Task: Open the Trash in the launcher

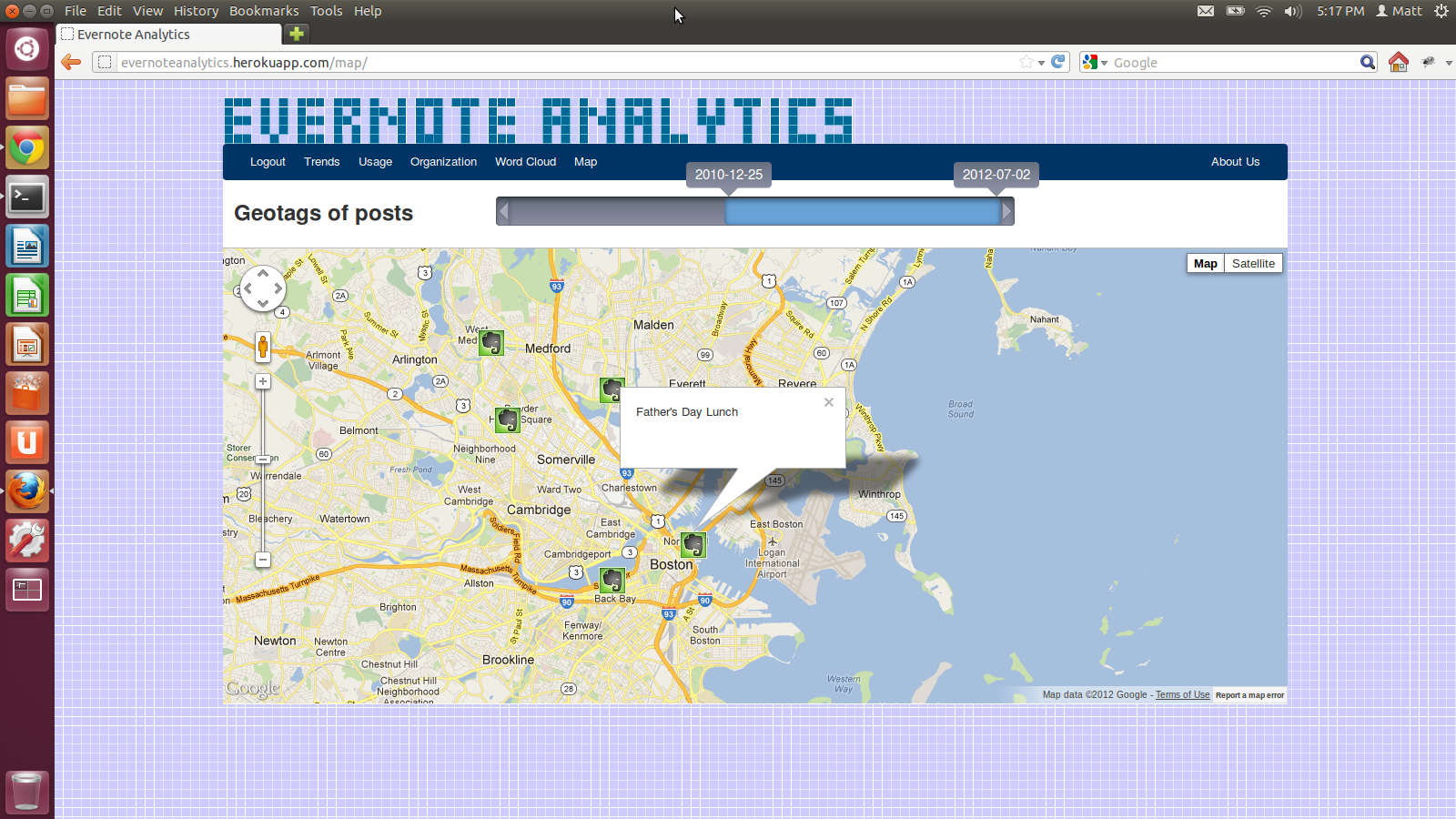Action: point(27,792)
